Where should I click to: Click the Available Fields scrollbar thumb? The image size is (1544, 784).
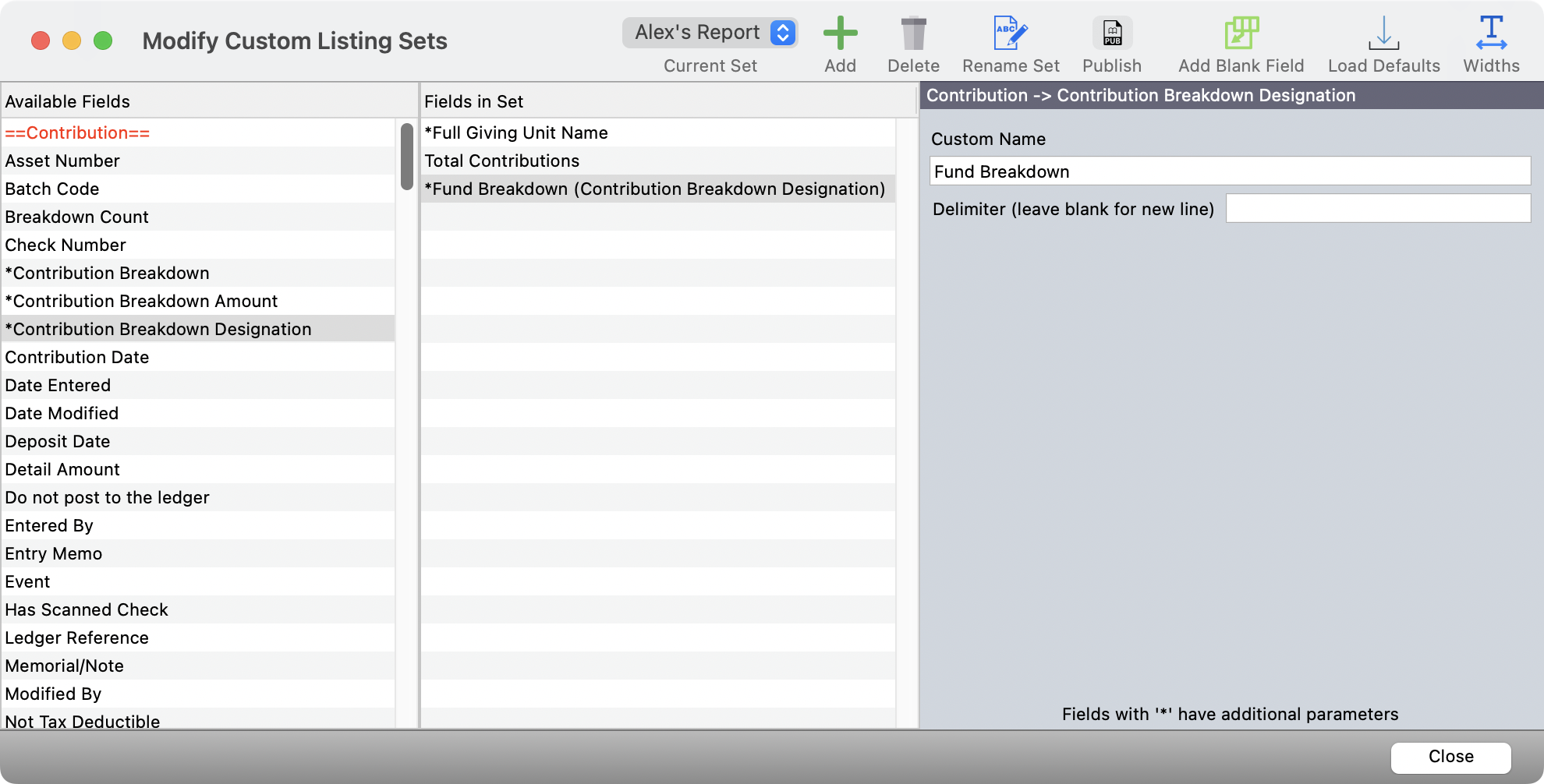(x=406, y=156)
